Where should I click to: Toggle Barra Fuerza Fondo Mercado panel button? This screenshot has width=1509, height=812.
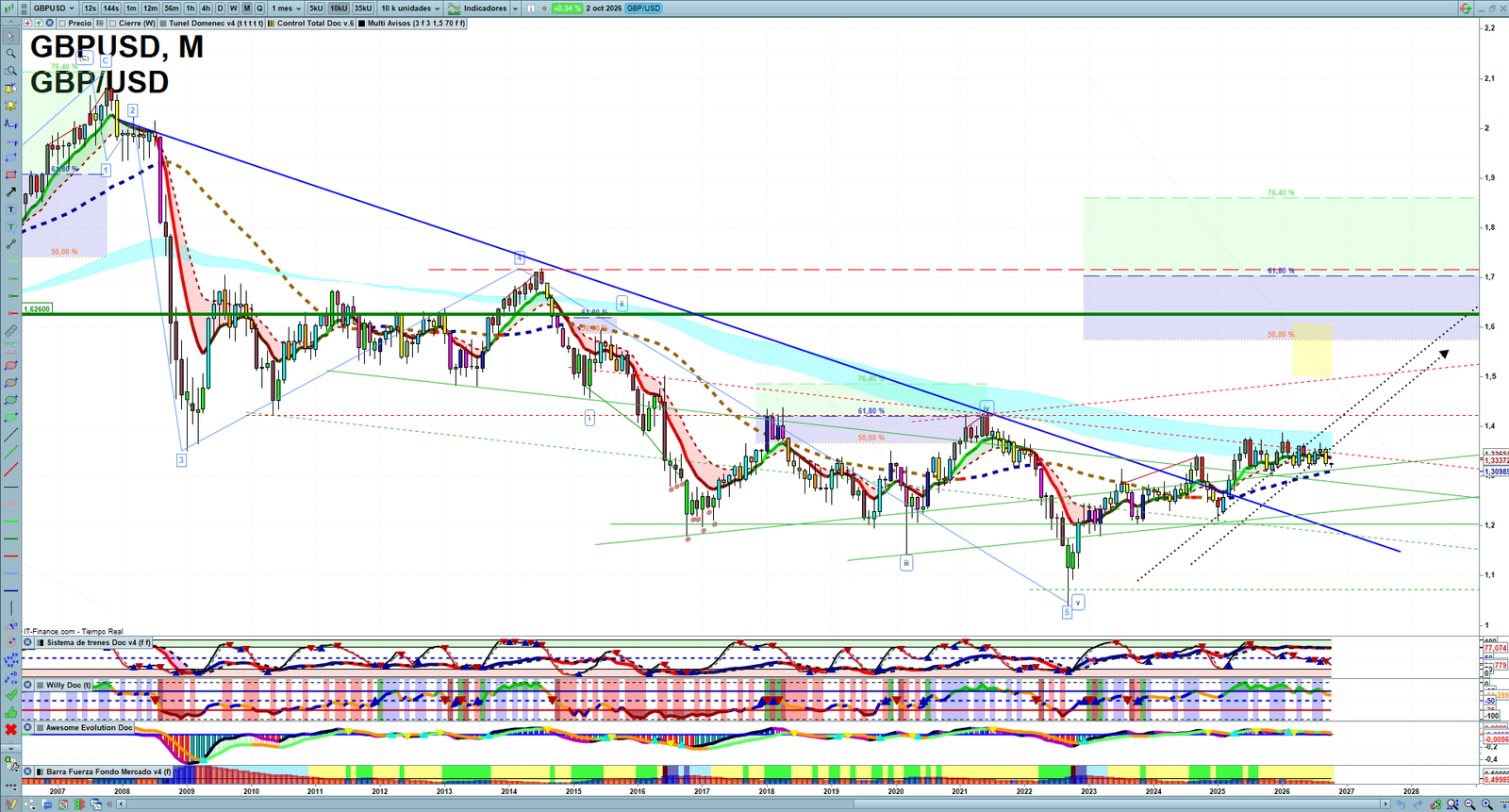coord(28,771)
